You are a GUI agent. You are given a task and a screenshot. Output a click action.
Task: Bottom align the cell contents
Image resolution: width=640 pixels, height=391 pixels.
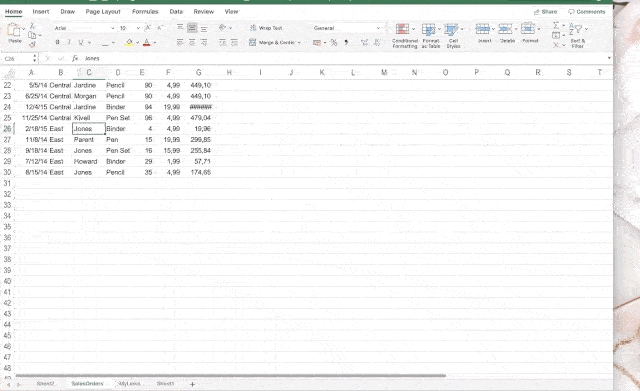coord(204,28)
